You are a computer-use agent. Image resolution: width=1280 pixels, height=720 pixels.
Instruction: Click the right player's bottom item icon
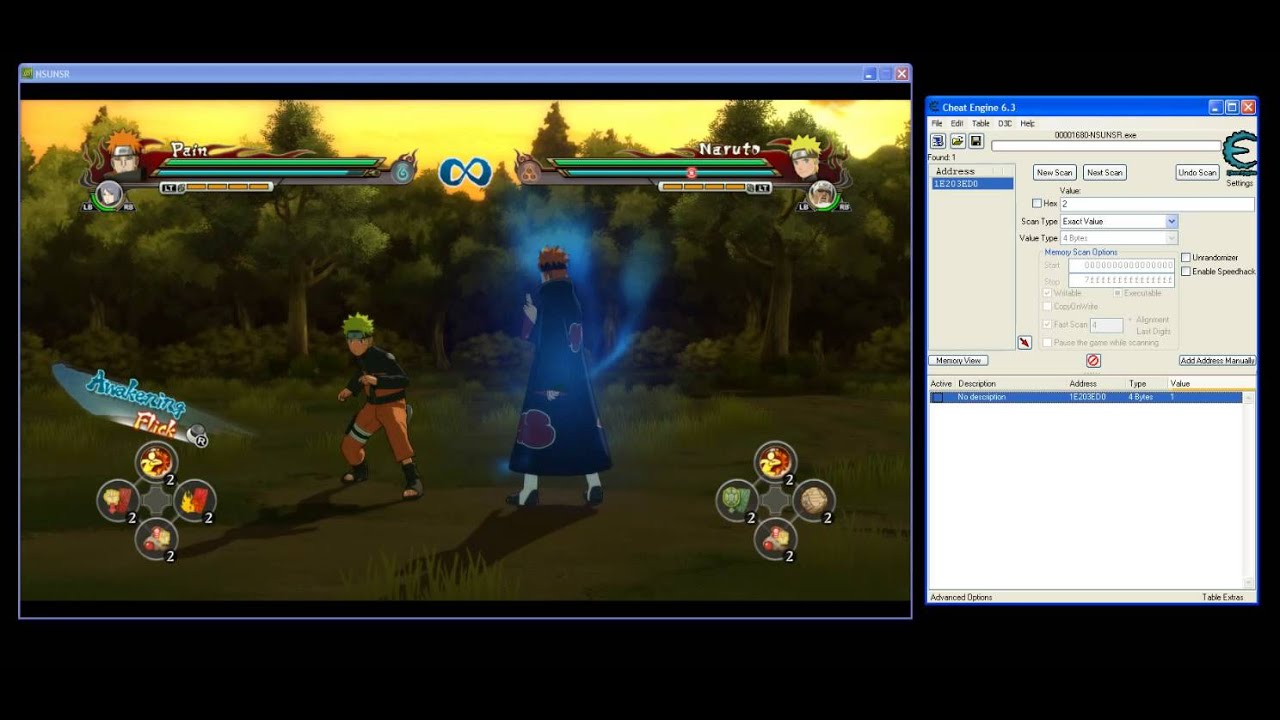coord(775,538)
